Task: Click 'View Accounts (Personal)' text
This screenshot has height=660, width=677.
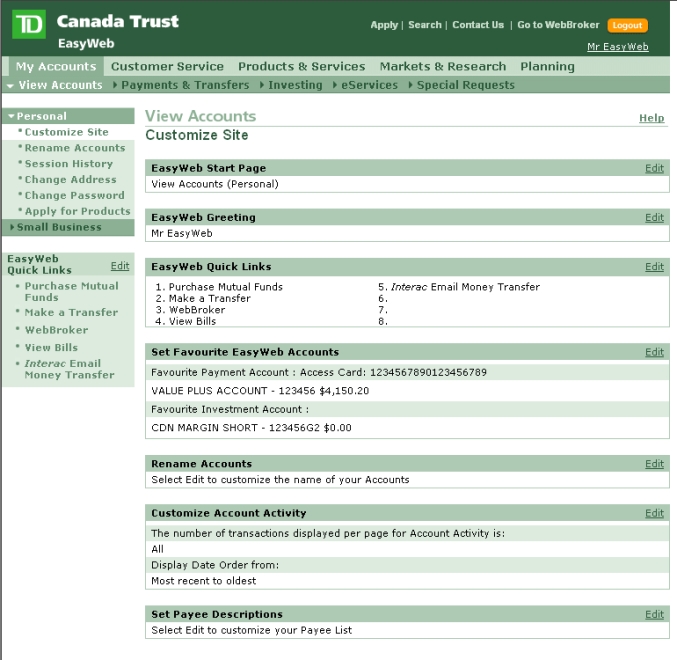Action: coord(215,184)
